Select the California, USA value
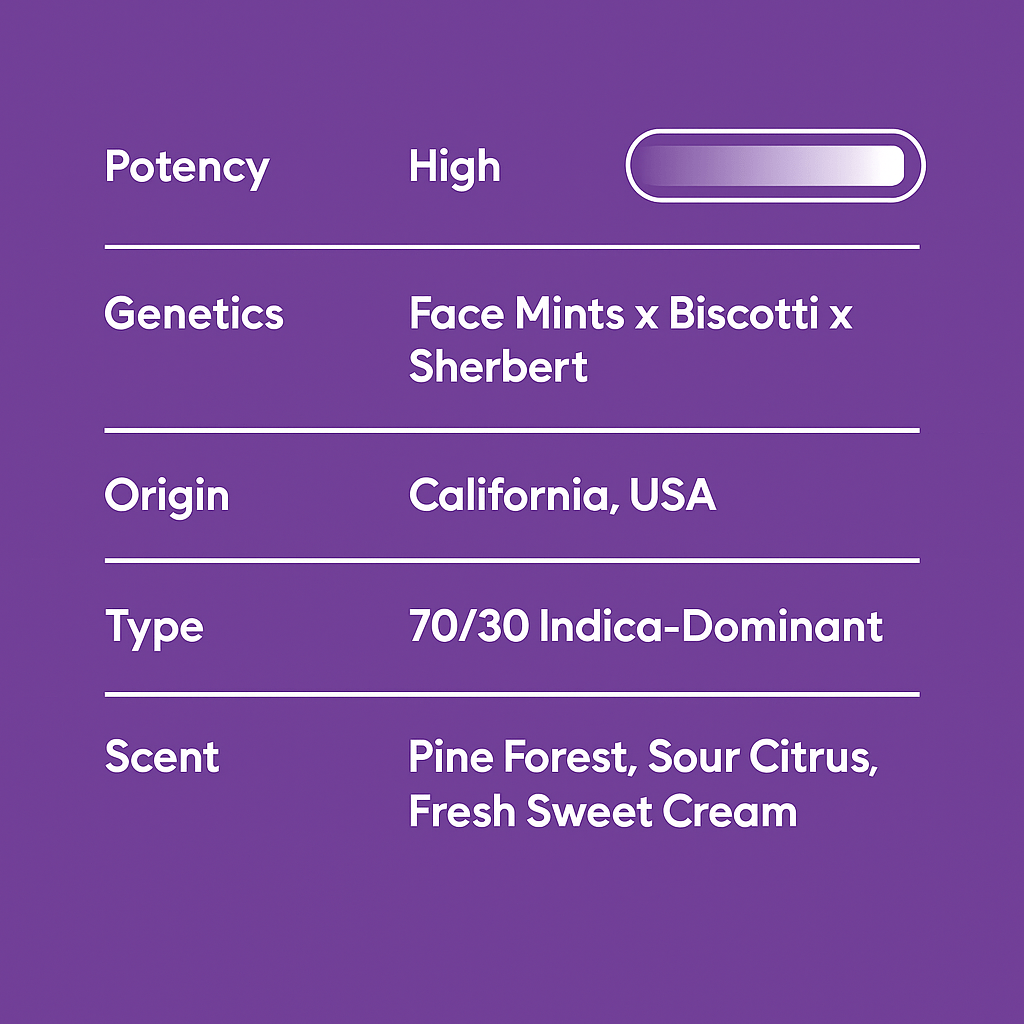The width and height of the screenshot is (1024, 1024). pos(562,496)
